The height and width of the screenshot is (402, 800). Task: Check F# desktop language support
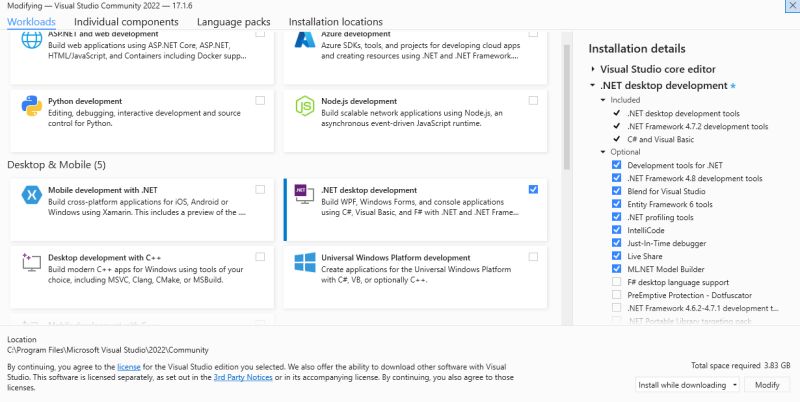[x=616, y=282]
